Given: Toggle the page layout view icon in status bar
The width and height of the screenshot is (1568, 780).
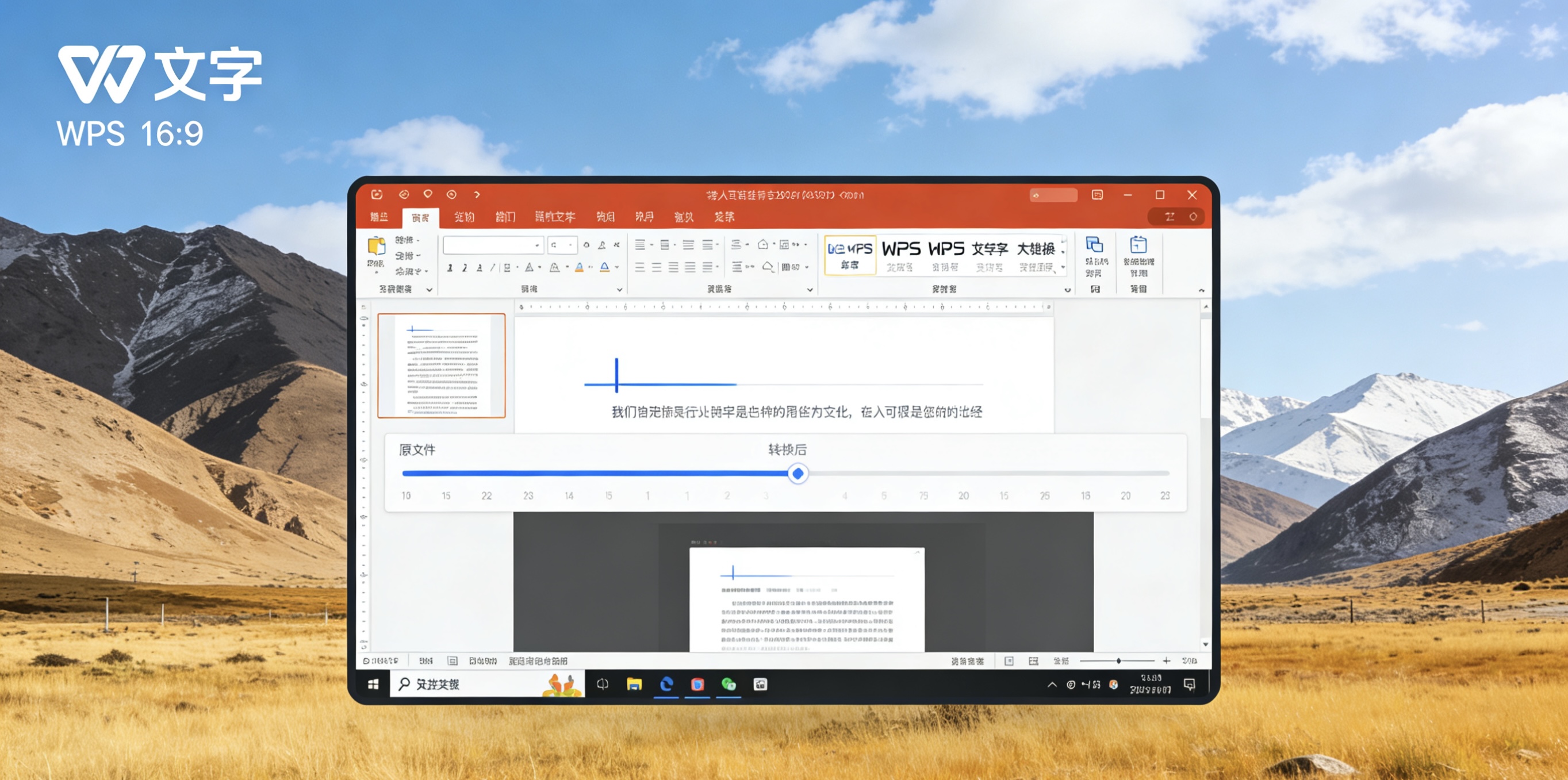Looking at the screenshot, I should (x=1009, y=661).
